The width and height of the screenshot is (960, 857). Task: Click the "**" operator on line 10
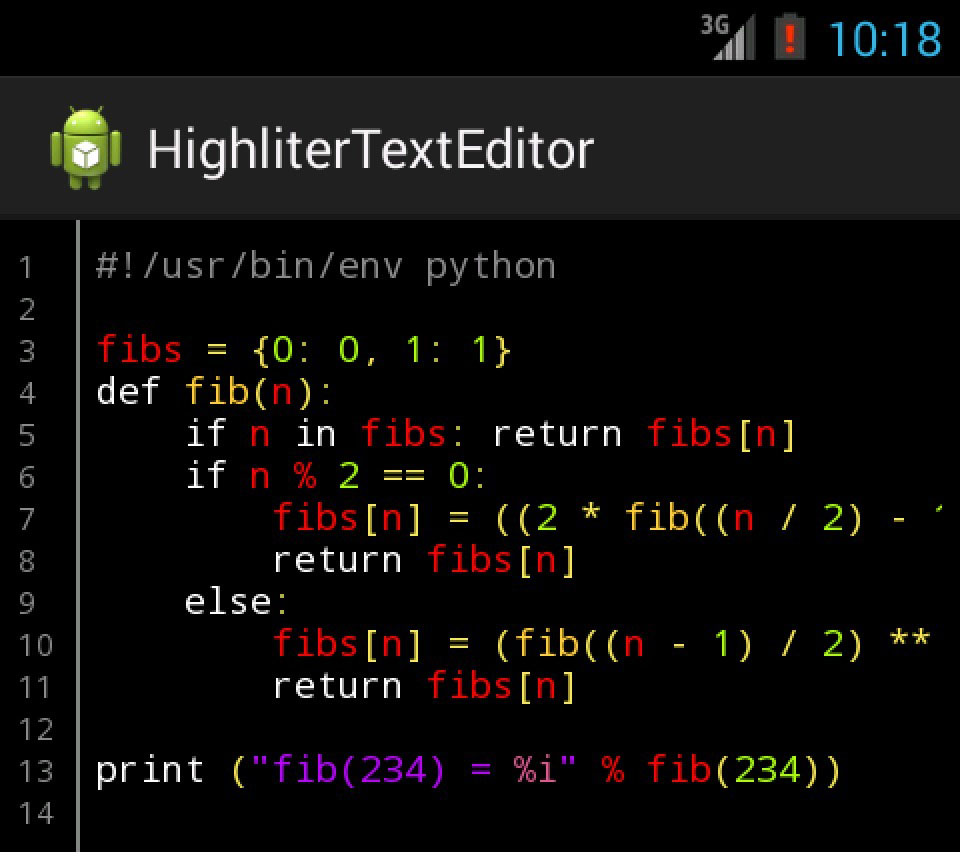(909, 644)
